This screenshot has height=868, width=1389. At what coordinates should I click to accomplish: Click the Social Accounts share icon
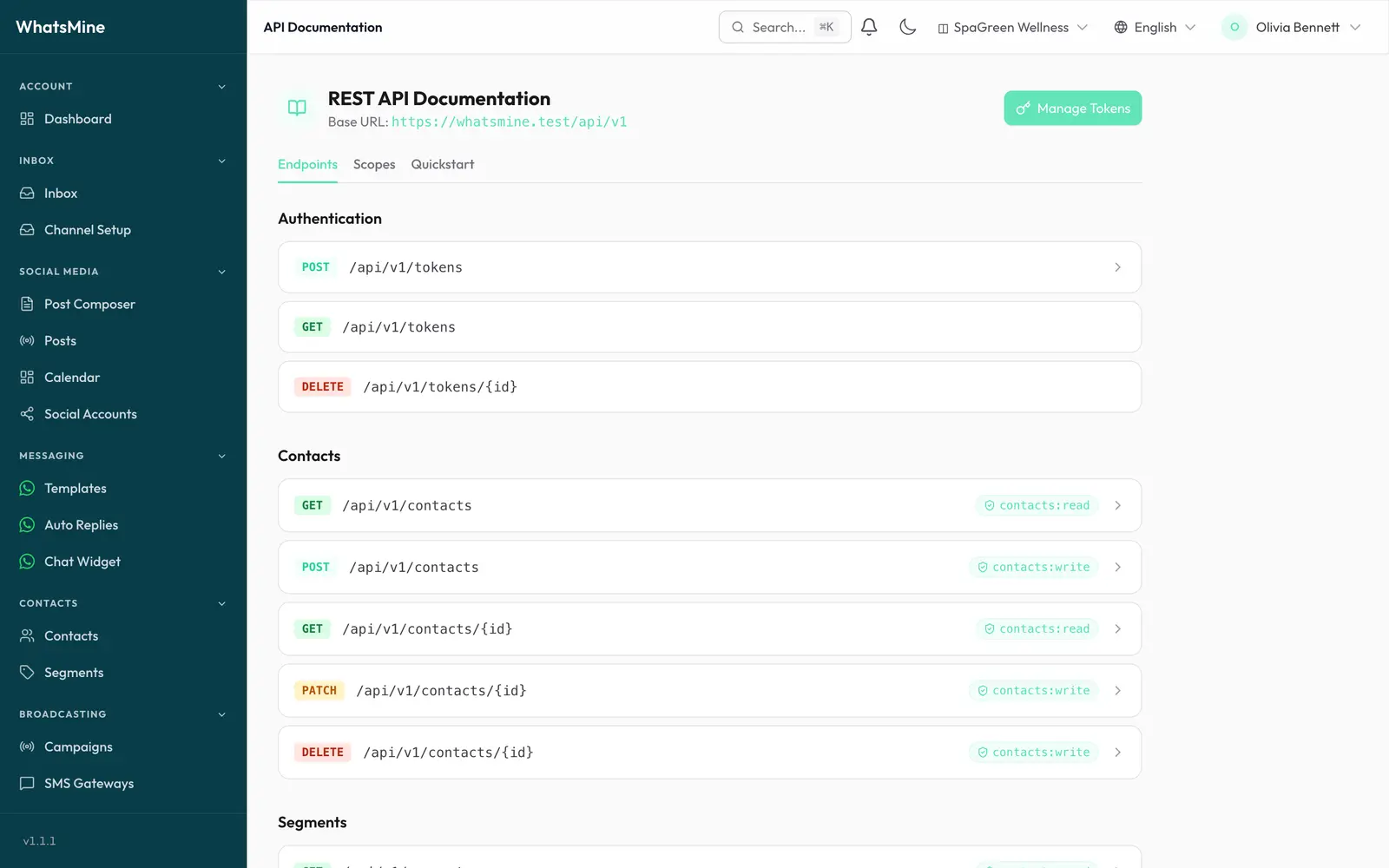point(27,414)
